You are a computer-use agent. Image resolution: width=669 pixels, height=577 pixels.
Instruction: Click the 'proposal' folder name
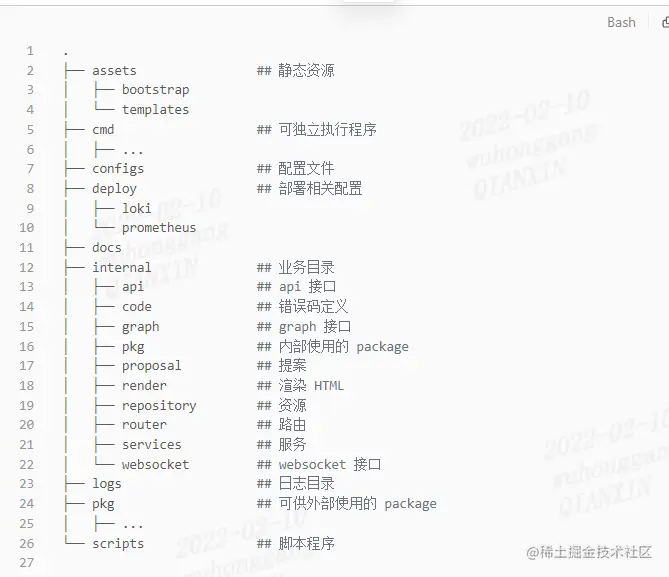[x=151, y=366]
